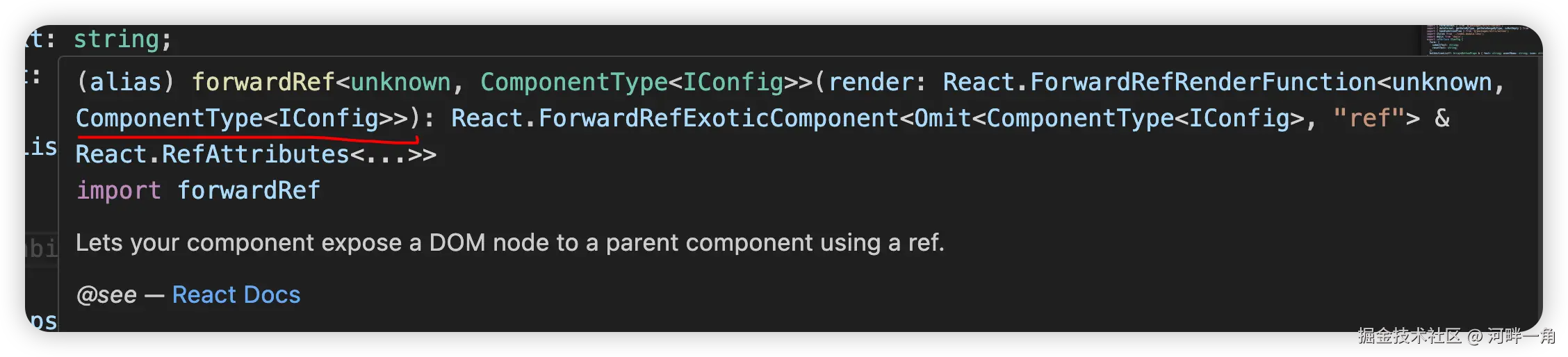Click the Omit utility type text

click(942, 119)
